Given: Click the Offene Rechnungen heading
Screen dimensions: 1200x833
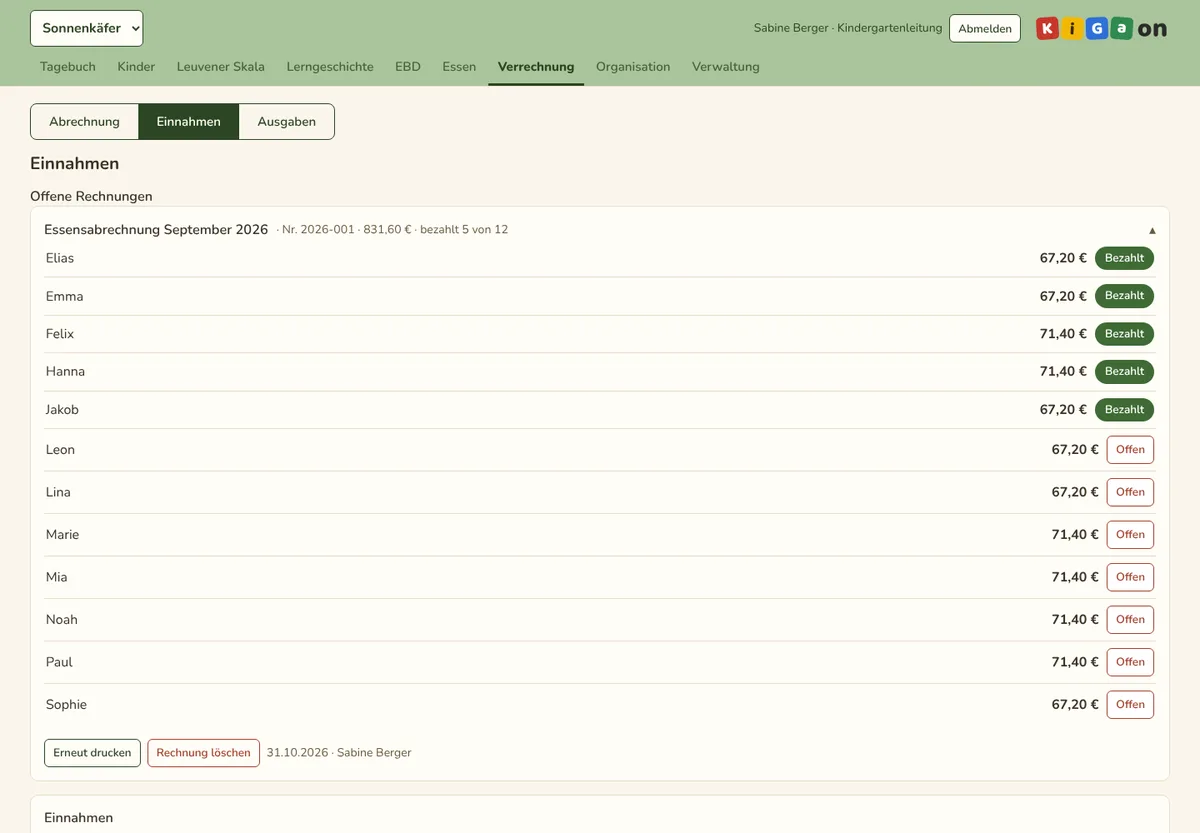Looking at the screenshot, I should 91,197.
